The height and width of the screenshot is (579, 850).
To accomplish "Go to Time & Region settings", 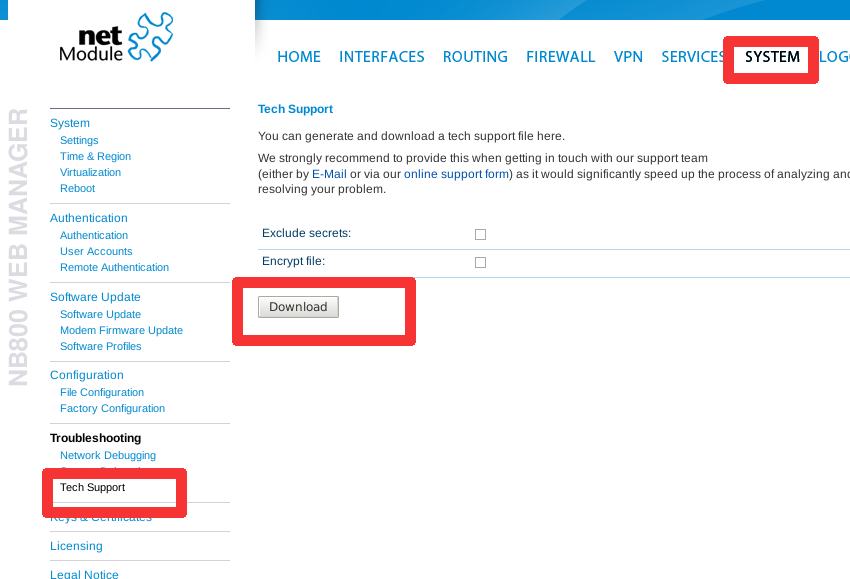I will 95,156.
